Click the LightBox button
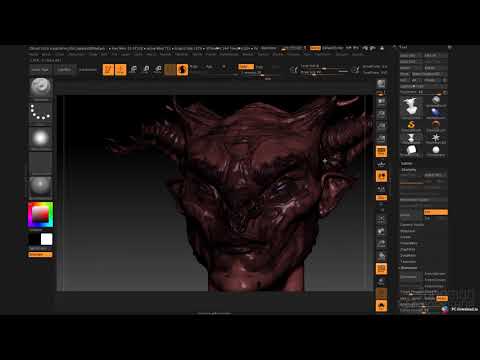The image size is (480, 360). [x=64, y=70]
